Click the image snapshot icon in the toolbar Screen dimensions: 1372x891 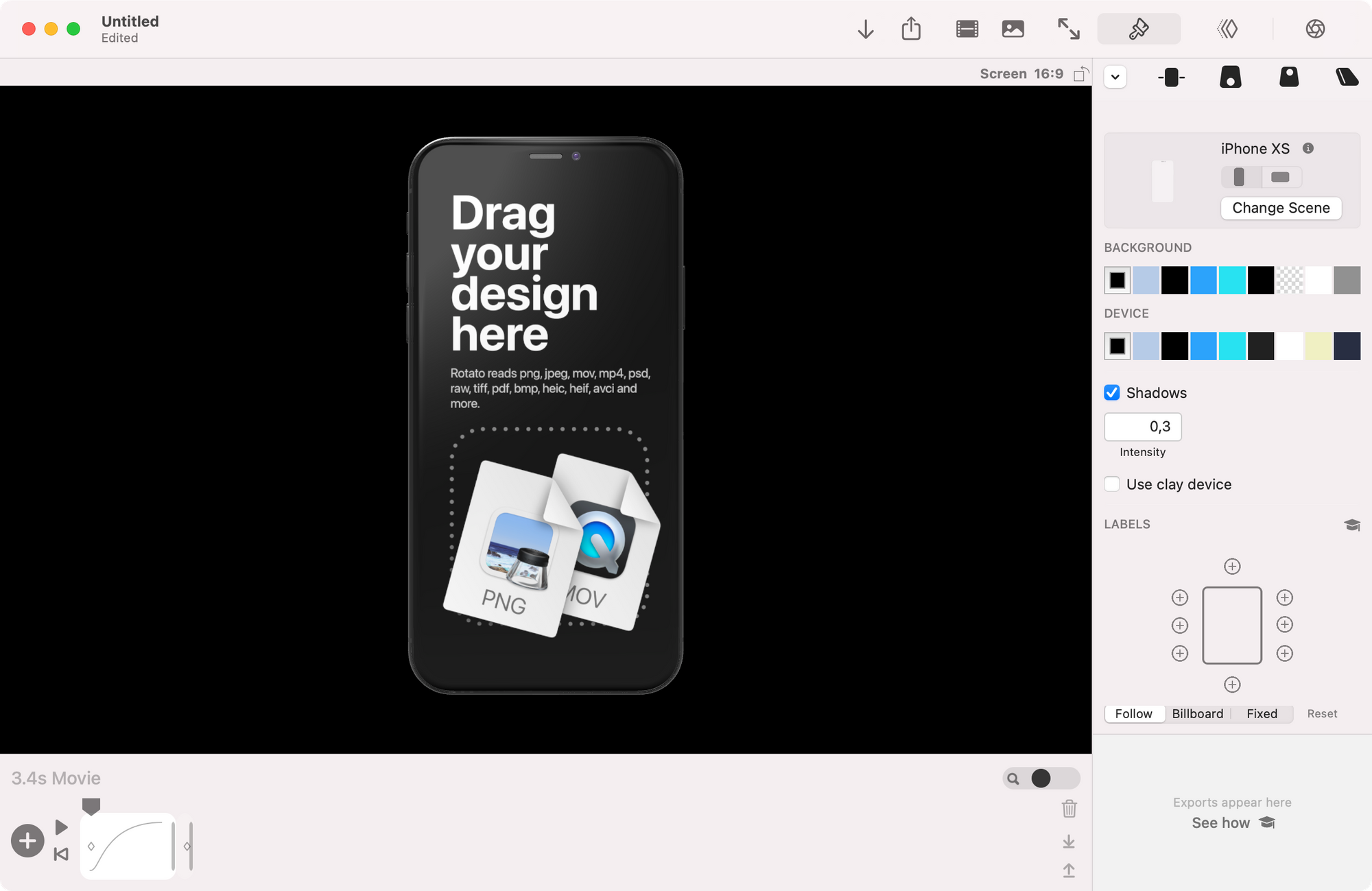click(1013, 29)
